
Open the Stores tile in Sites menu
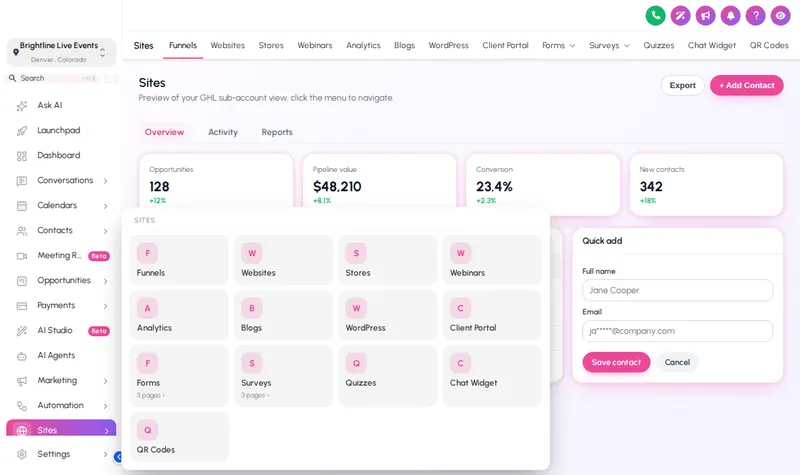pos(388,260)
